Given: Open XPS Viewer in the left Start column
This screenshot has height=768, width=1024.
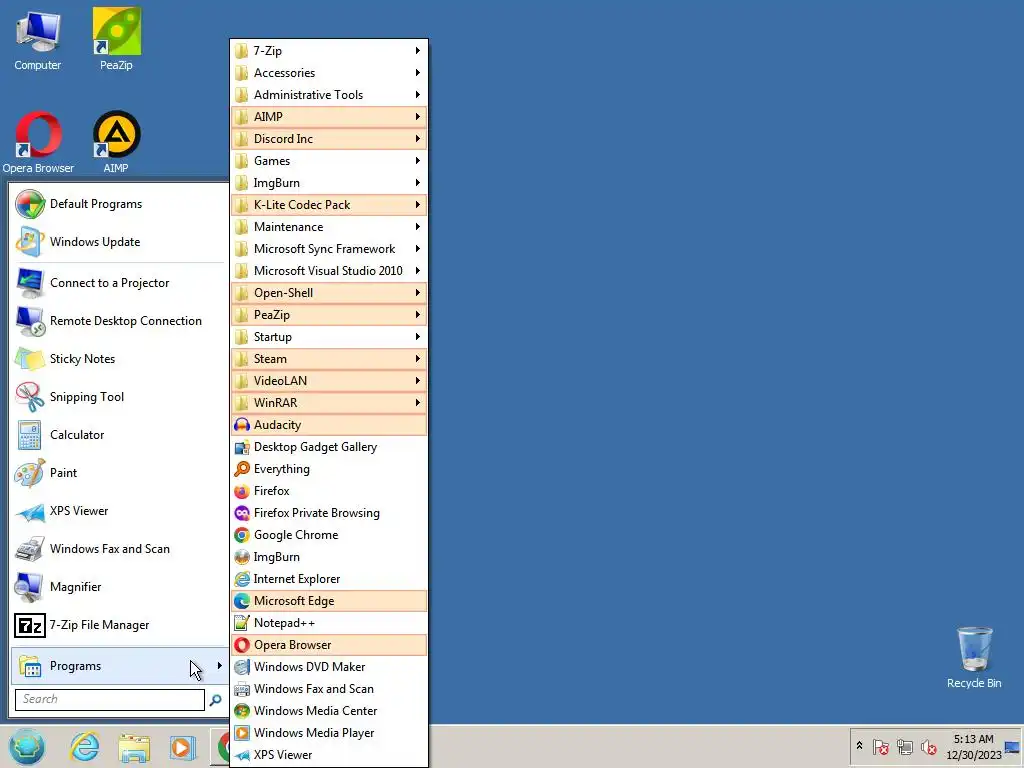Looking at the screenshot, I should point(120,511).
